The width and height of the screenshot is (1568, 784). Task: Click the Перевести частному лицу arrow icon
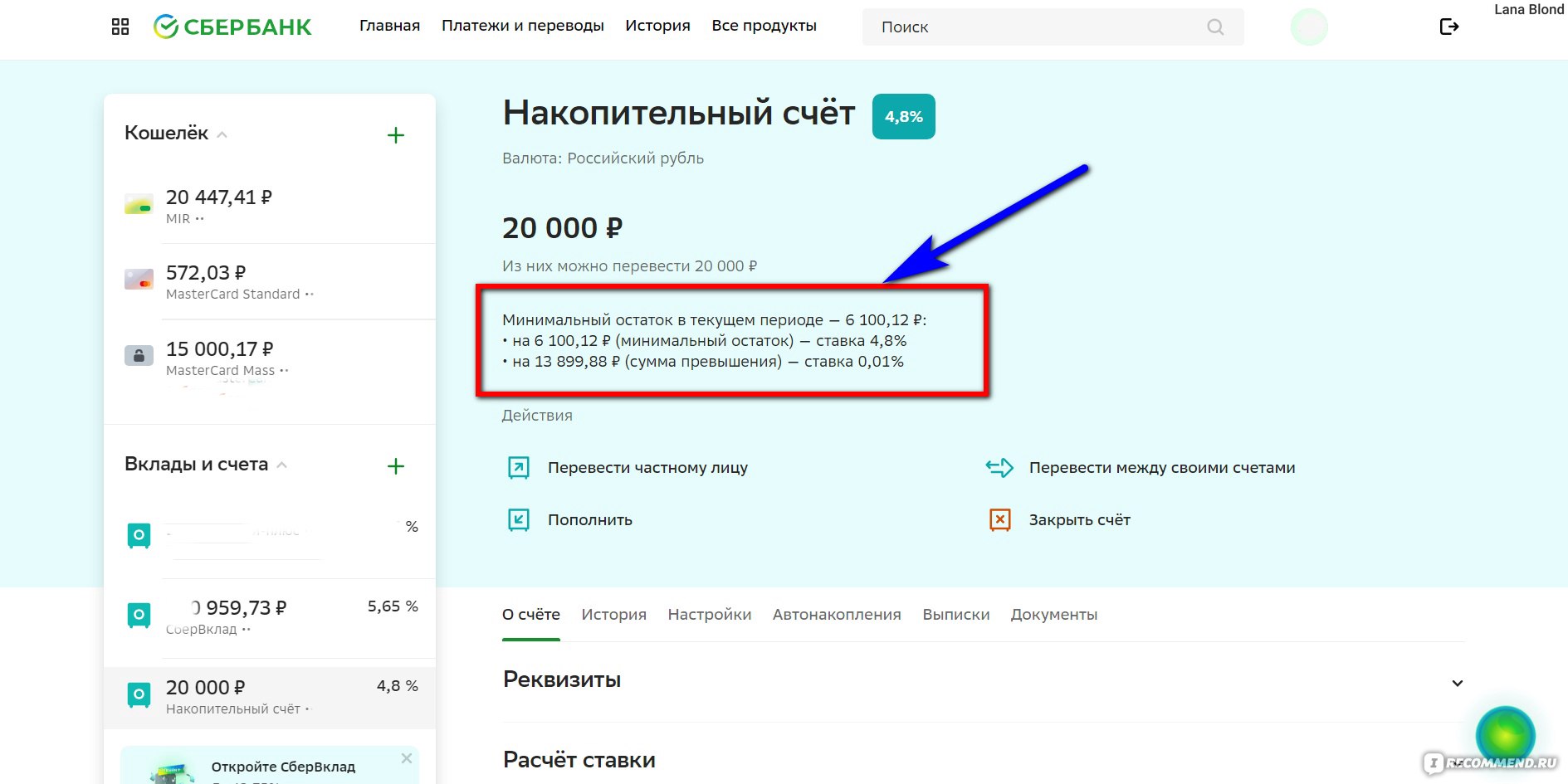pyautogui.click(x=519, y=468)
